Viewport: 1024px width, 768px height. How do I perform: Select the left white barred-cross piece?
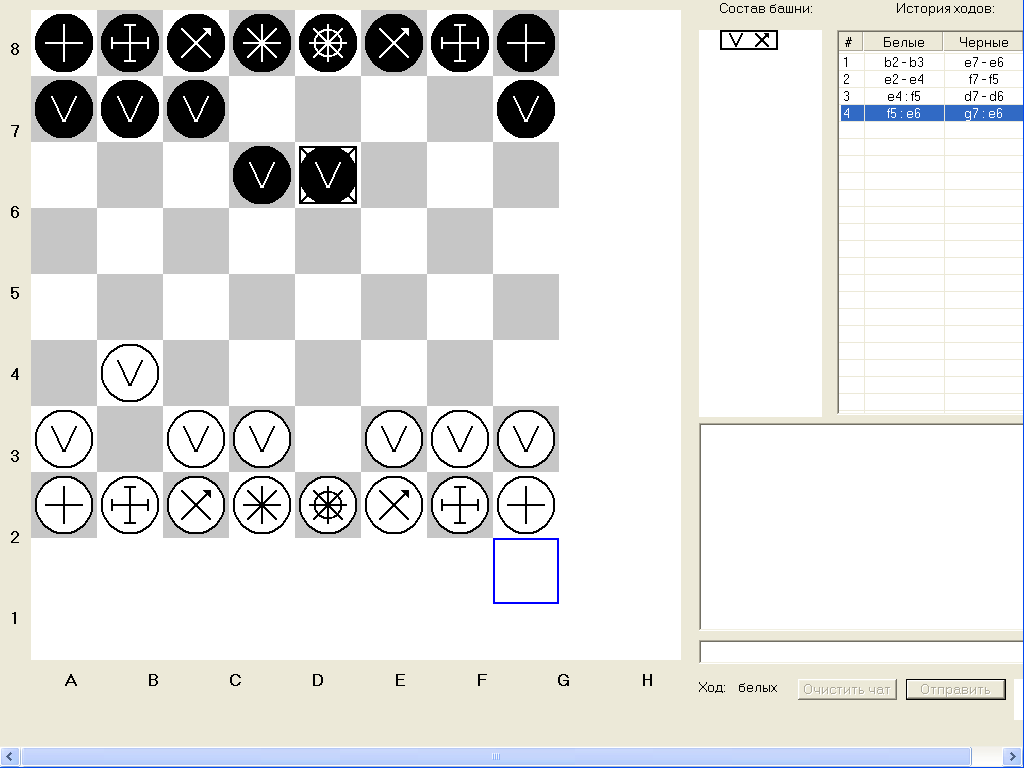[130, 505]
